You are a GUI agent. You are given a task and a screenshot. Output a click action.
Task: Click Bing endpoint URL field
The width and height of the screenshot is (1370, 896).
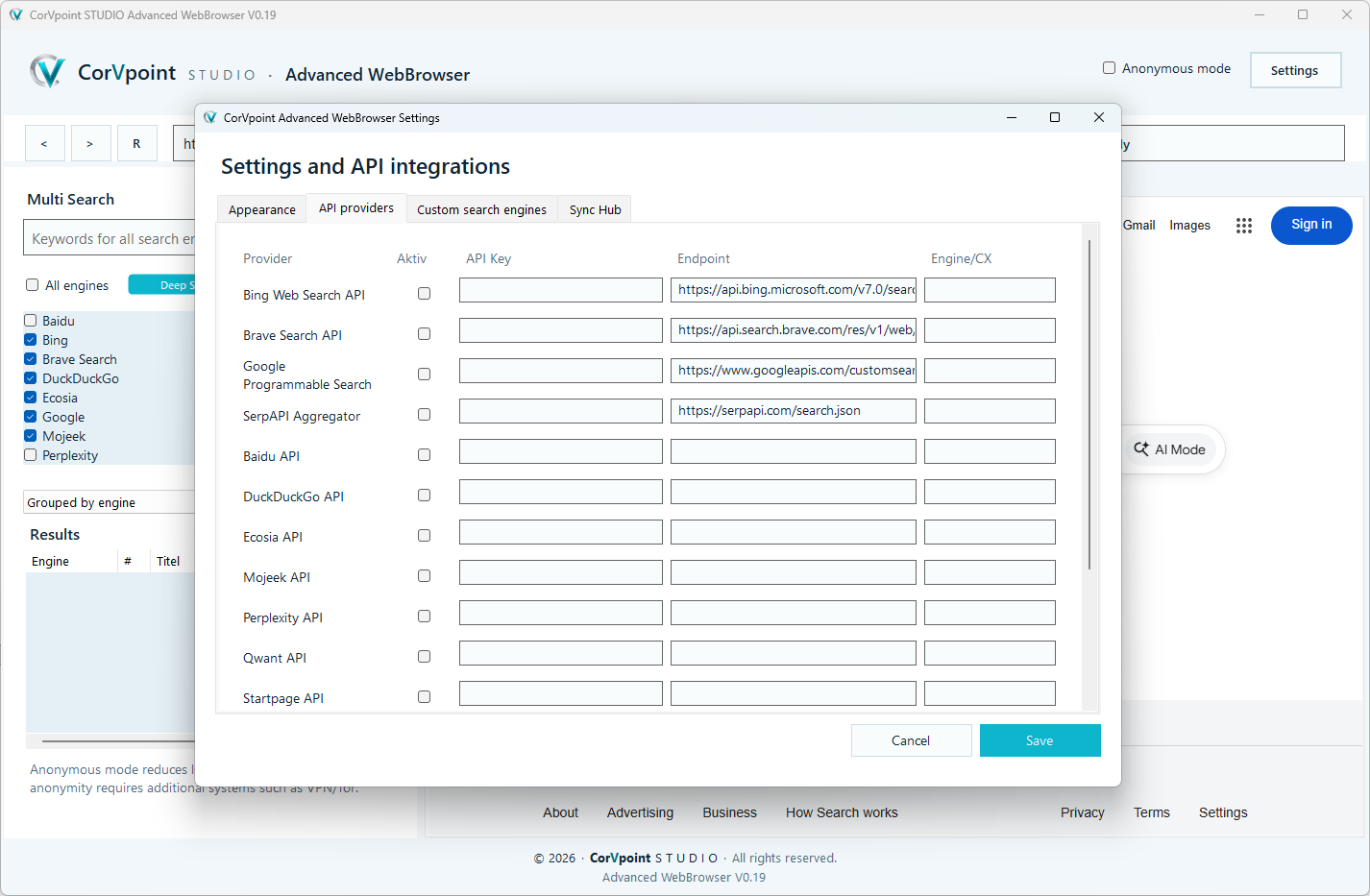coord(794,290)
